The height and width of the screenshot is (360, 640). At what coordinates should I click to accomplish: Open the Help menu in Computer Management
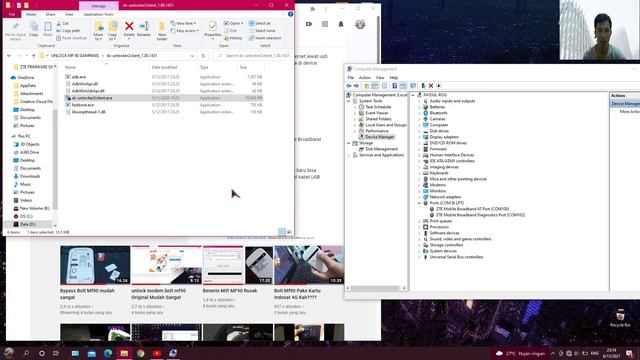(393, 78)
